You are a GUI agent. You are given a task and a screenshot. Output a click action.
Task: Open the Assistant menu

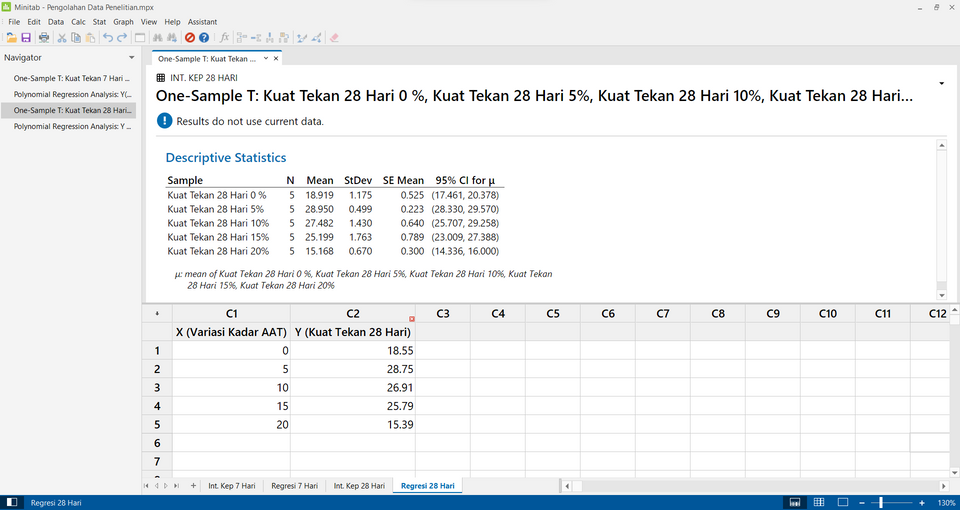coord(203,21)
